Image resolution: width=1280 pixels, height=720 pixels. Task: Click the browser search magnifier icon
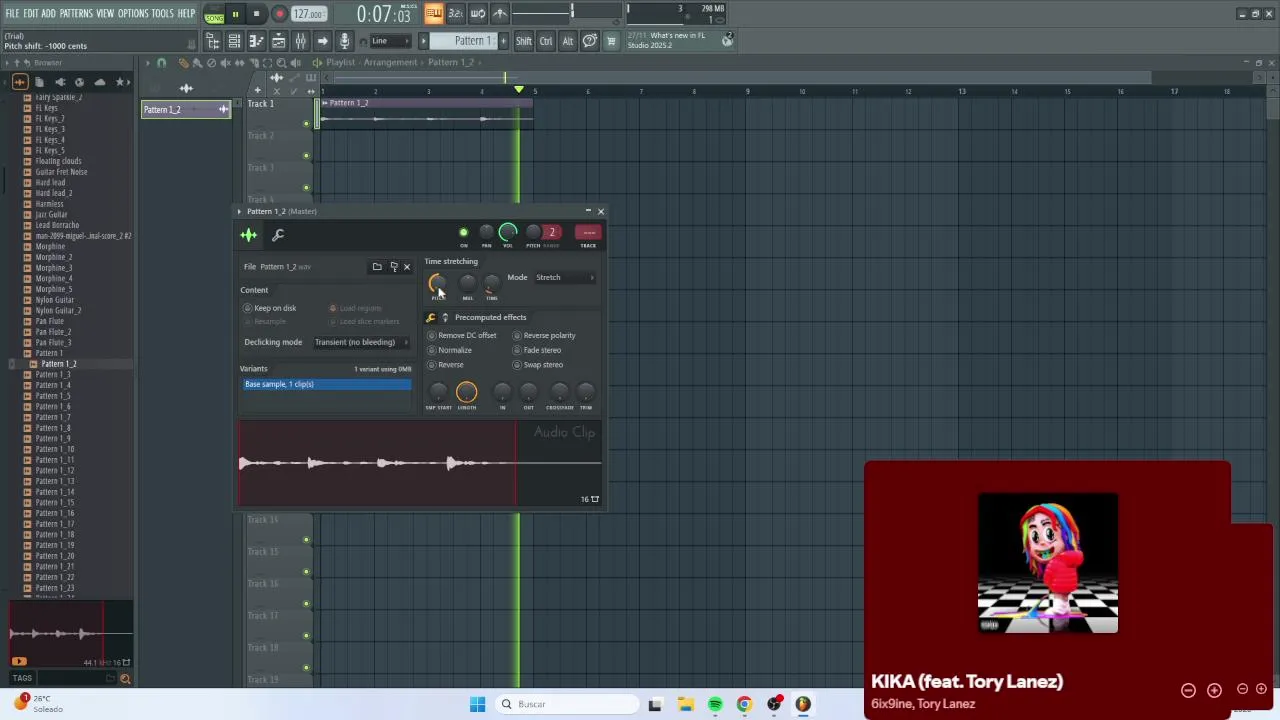pyautogui.click(x=125, y=679)
